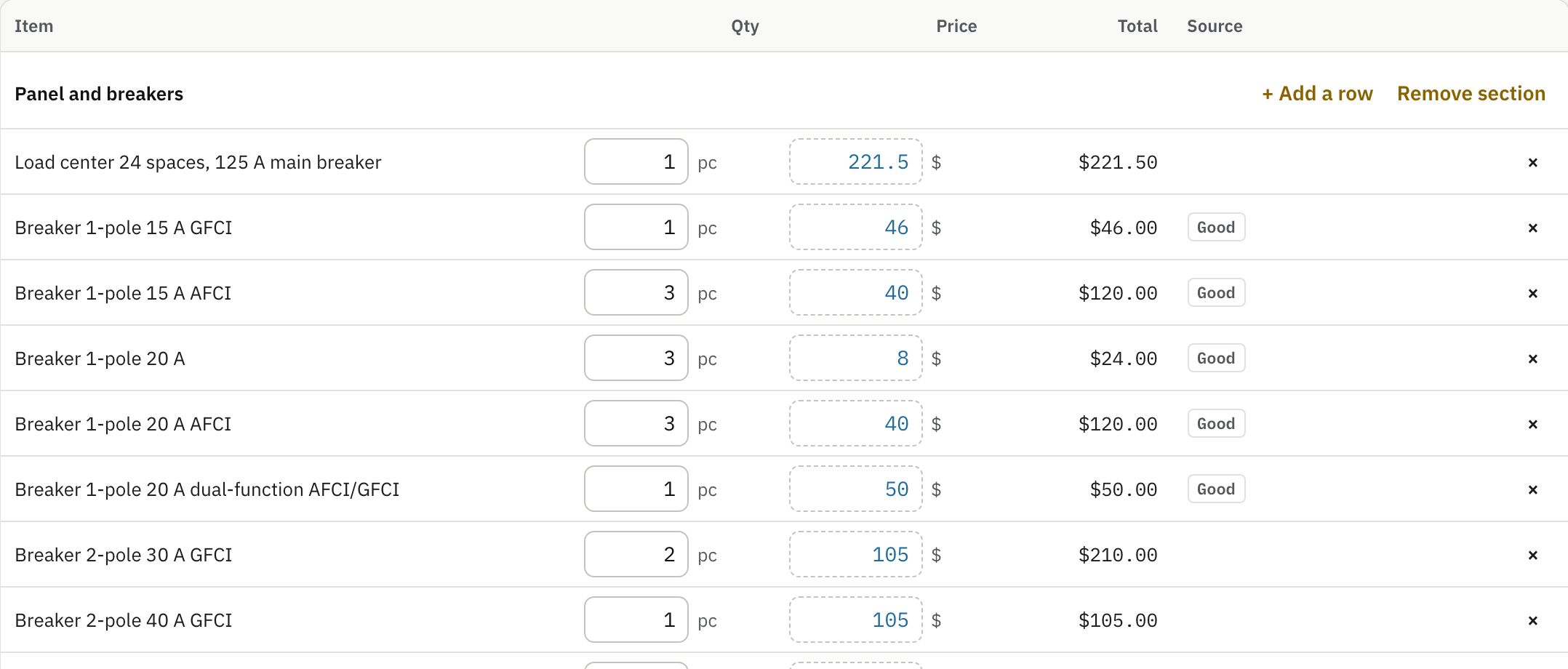Click the Item column header

pos(33,26)
